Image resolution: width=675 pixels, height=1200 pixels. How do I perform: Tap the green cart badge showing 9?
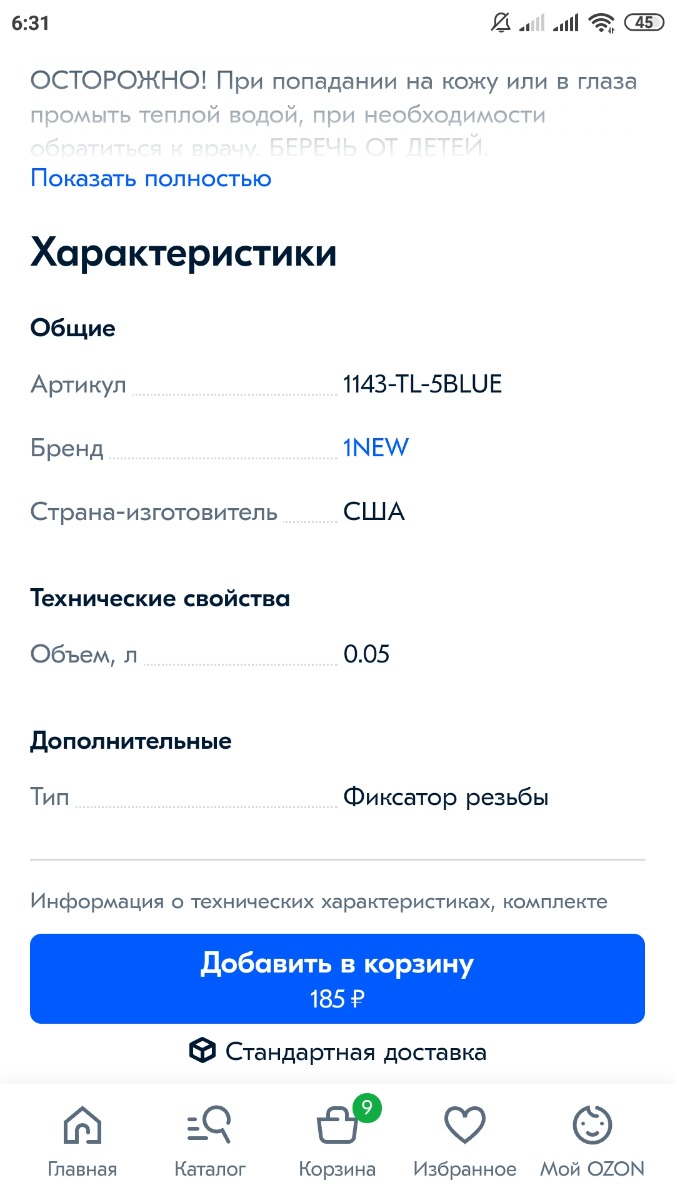(367, 1107)
